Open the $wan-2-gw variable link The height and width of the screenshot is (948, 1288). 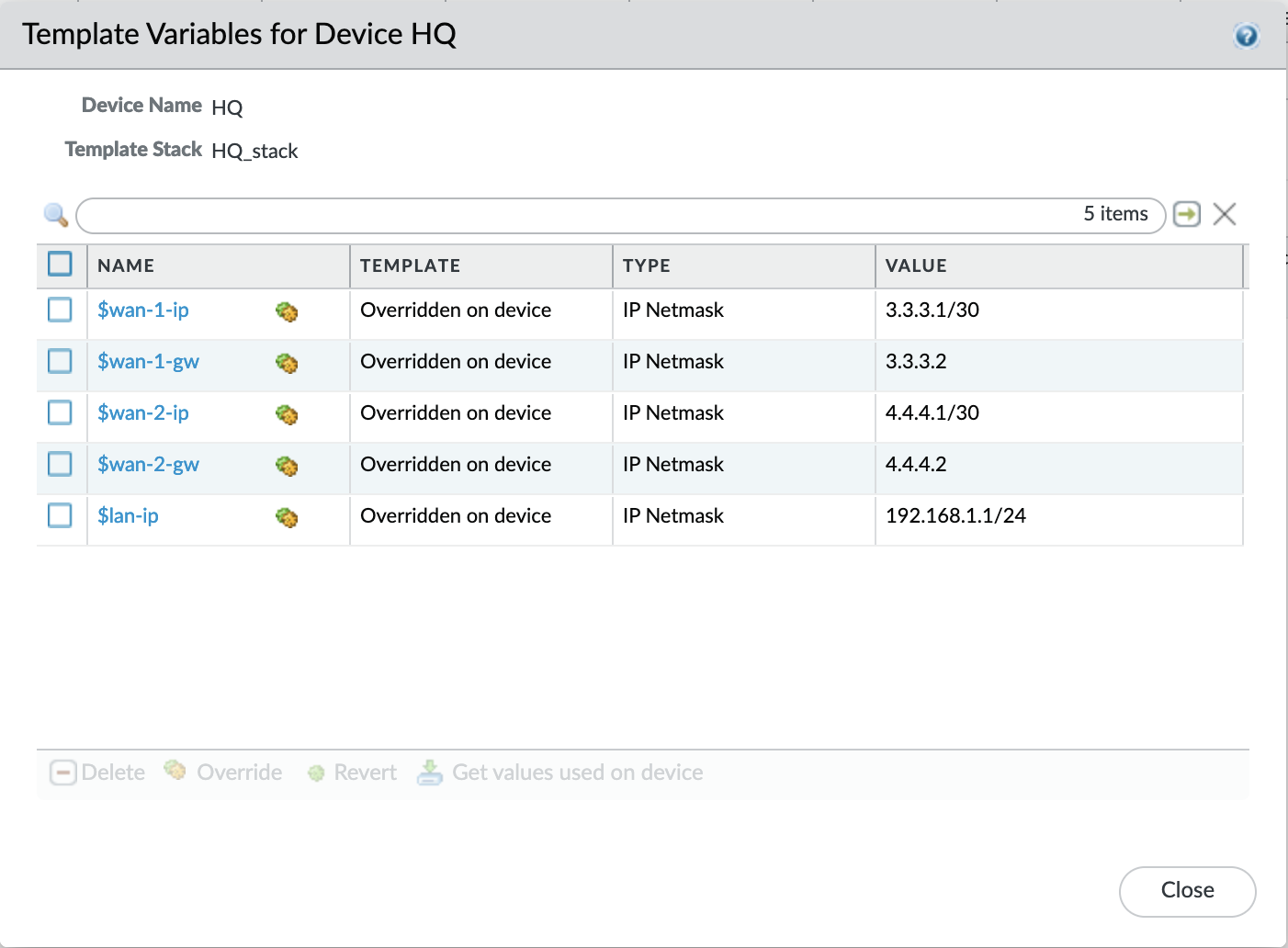tap(149, 465)
